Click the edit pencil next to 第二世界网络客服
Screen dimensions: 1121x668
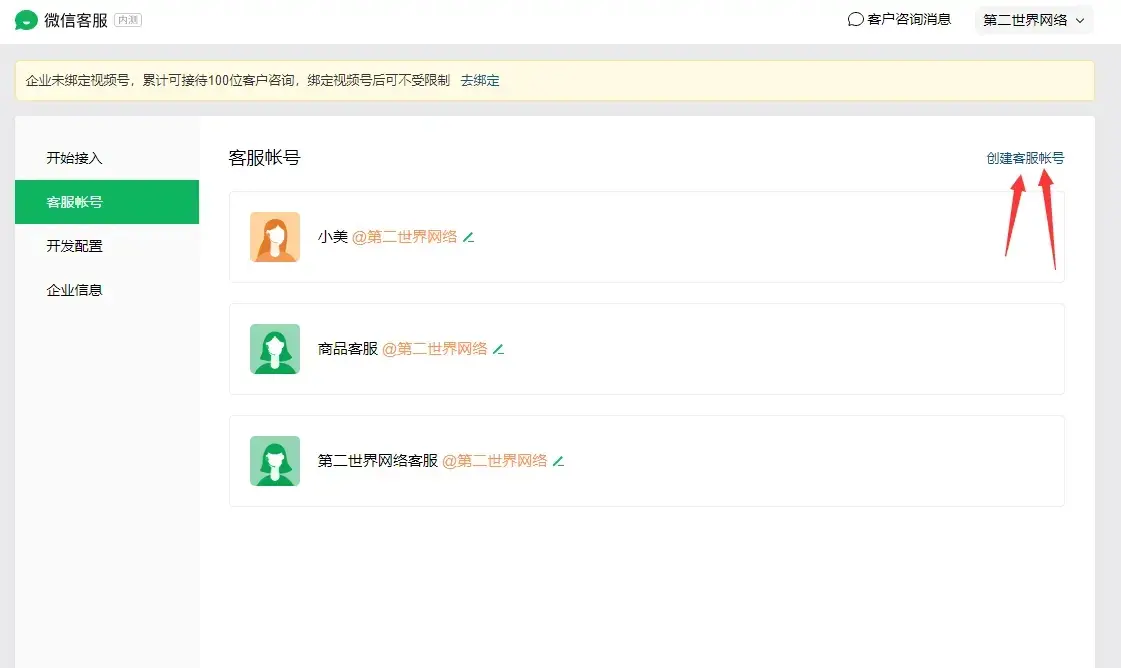click(558, 462)
